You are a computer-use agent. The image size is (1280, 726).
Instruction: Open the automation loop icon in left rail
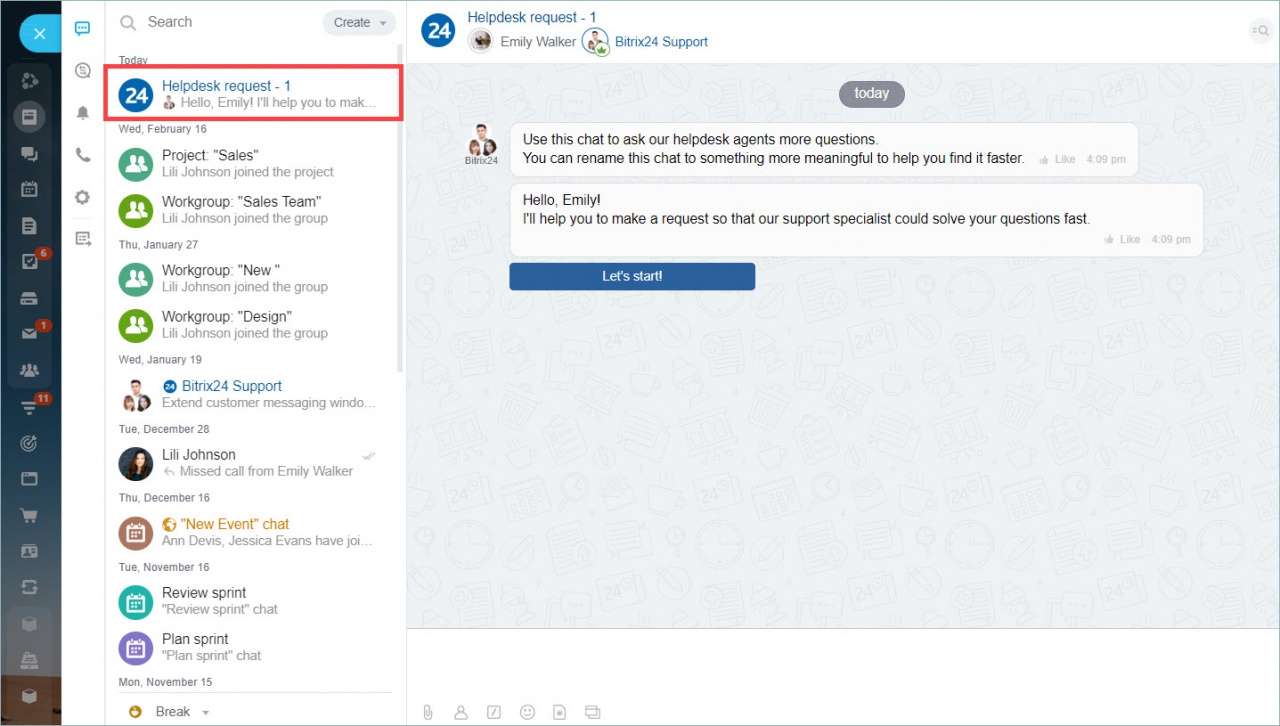pyautogui.click(x=30, y=588)
